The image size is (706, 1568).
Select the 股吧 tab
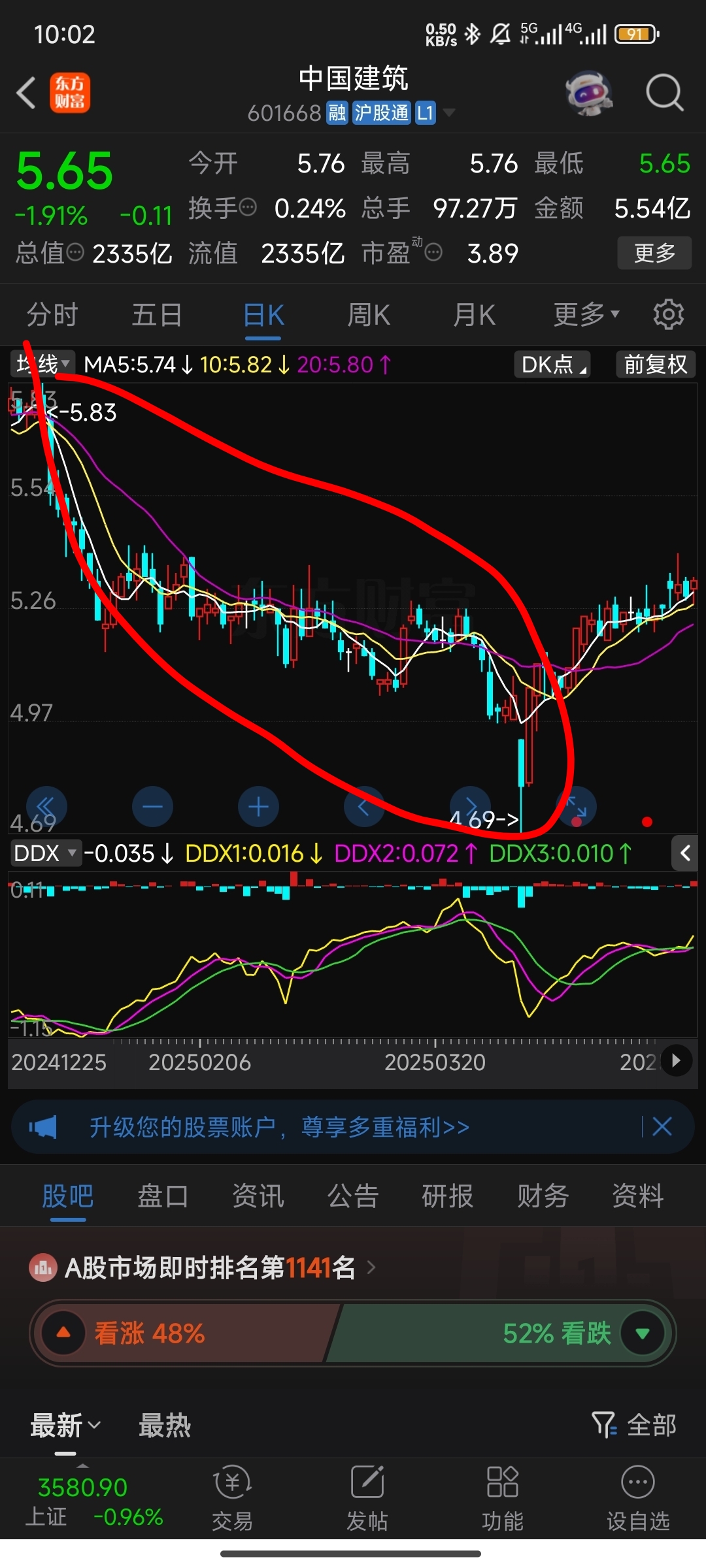pyautogui.click(x=68, y=1196)
